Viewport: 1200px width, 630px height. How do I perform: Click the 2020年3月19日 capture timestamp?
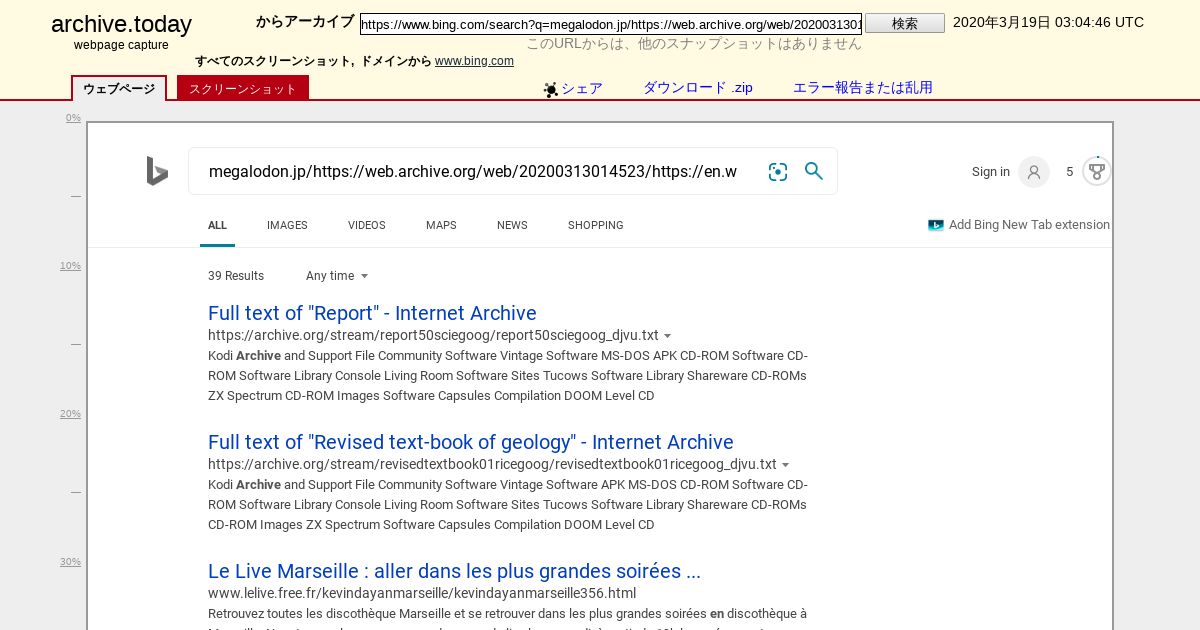tap(1048, 22)
